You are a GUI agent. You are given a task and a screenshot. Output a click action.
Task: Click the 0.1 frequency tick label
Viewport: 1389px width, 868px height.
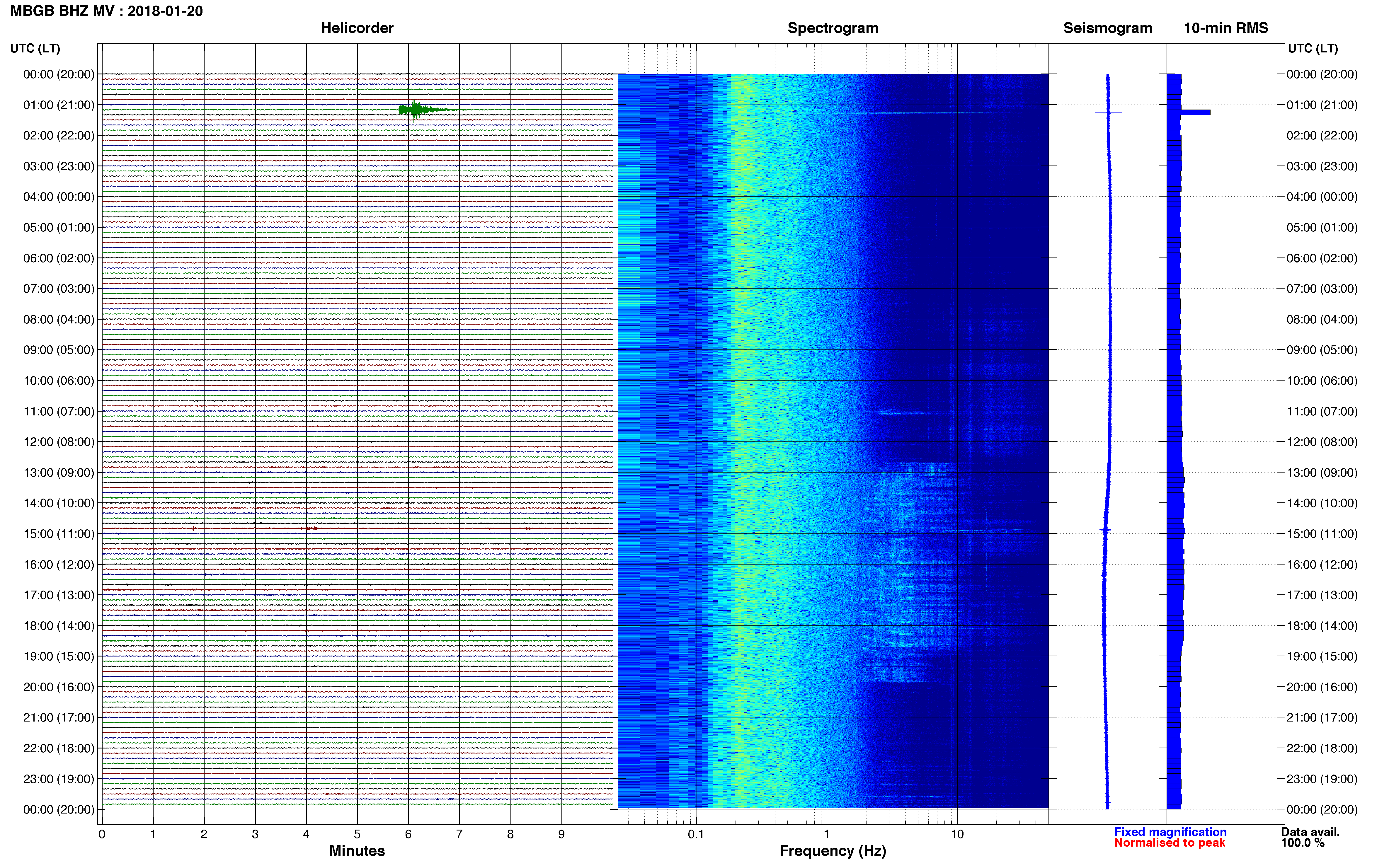click(x=696, y=834)
